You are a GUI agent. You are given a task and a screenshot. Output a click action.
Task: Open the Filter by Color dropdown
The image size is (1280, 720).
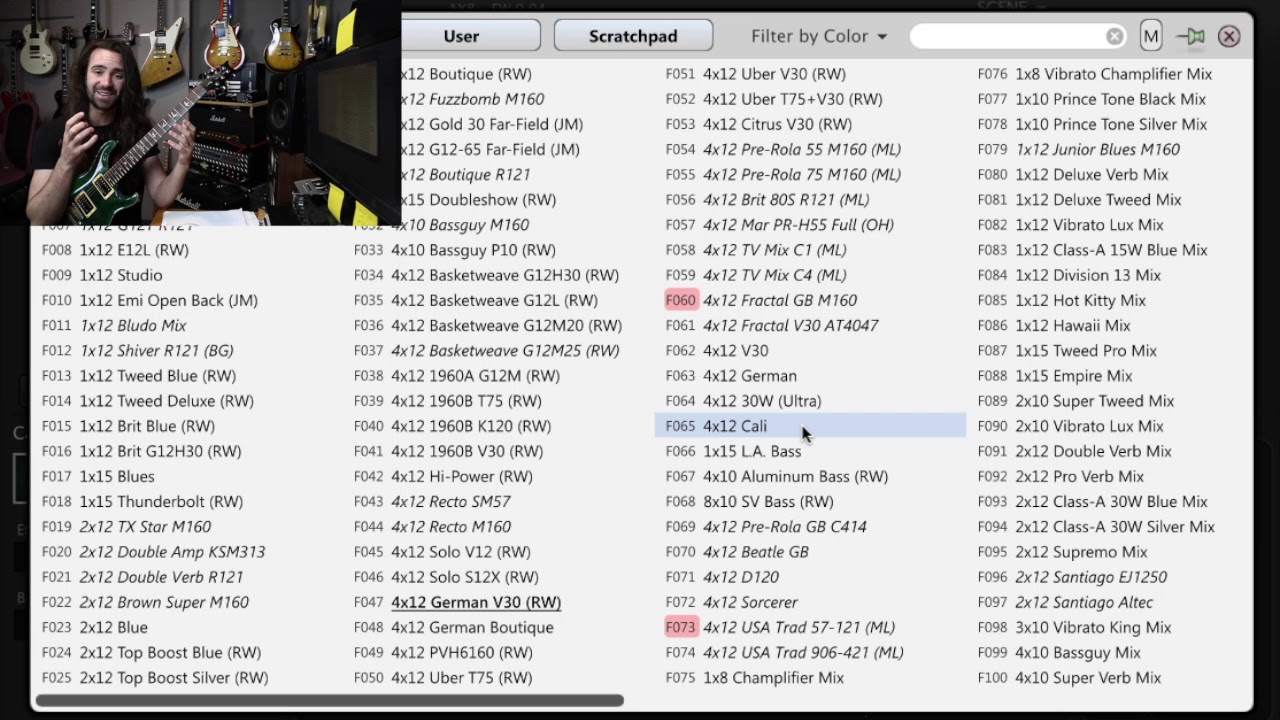(x=819, y=36)
